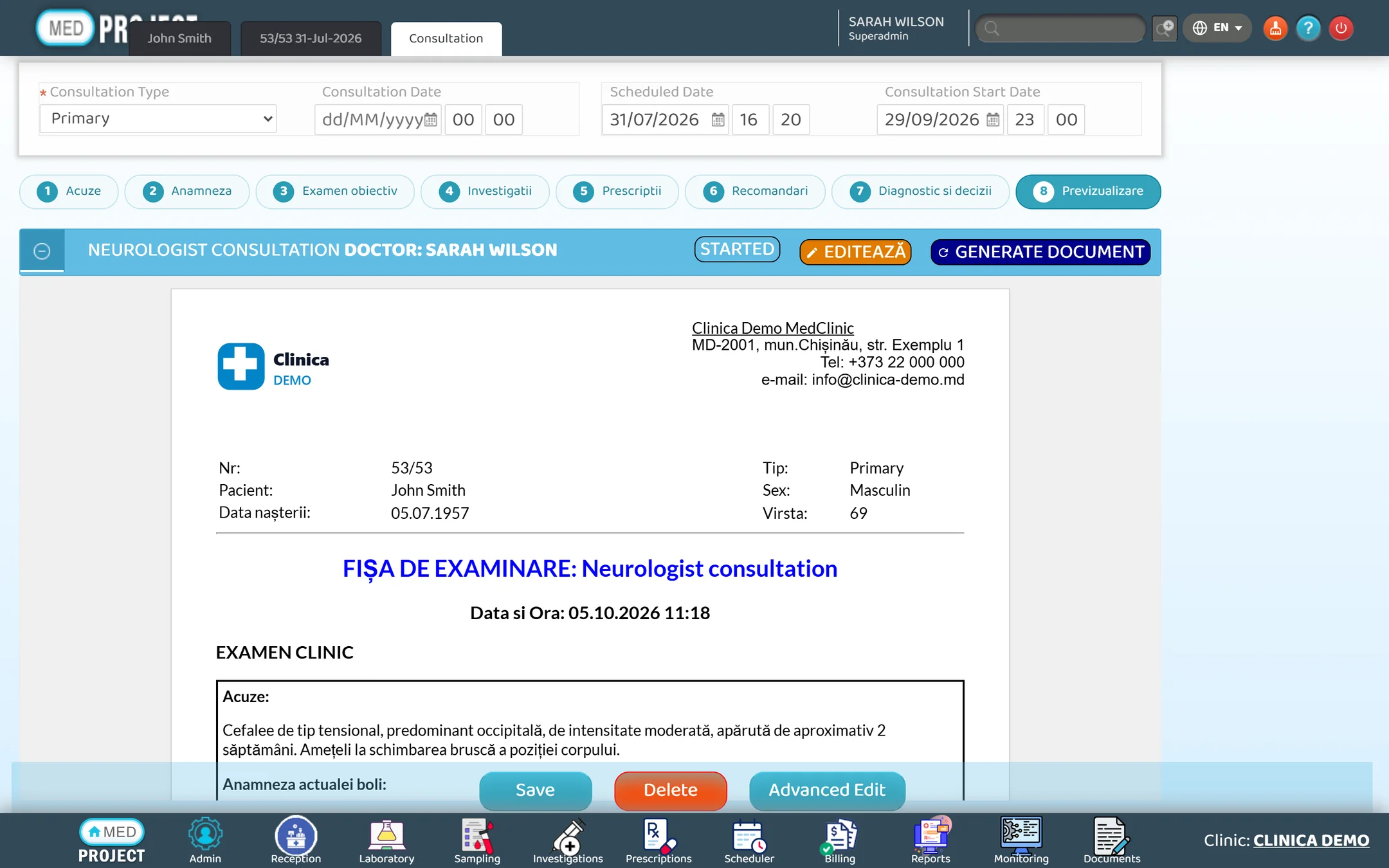Viewport: 1389px width, 868px height.
Task: Open Consultation Date calendar picker icon
Action: pos(431,120)
